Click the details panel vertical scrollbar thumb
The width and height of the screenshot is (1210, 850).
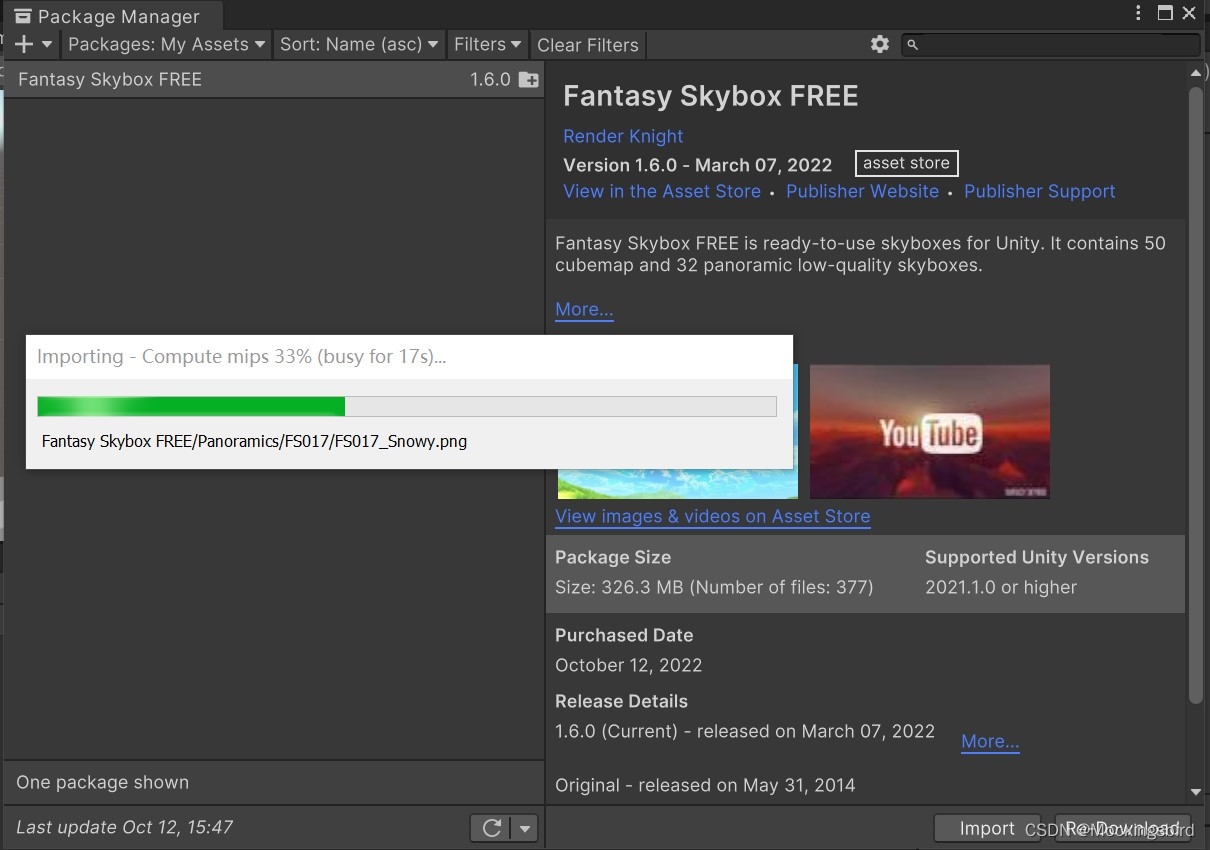click(x=1196, y=395)
